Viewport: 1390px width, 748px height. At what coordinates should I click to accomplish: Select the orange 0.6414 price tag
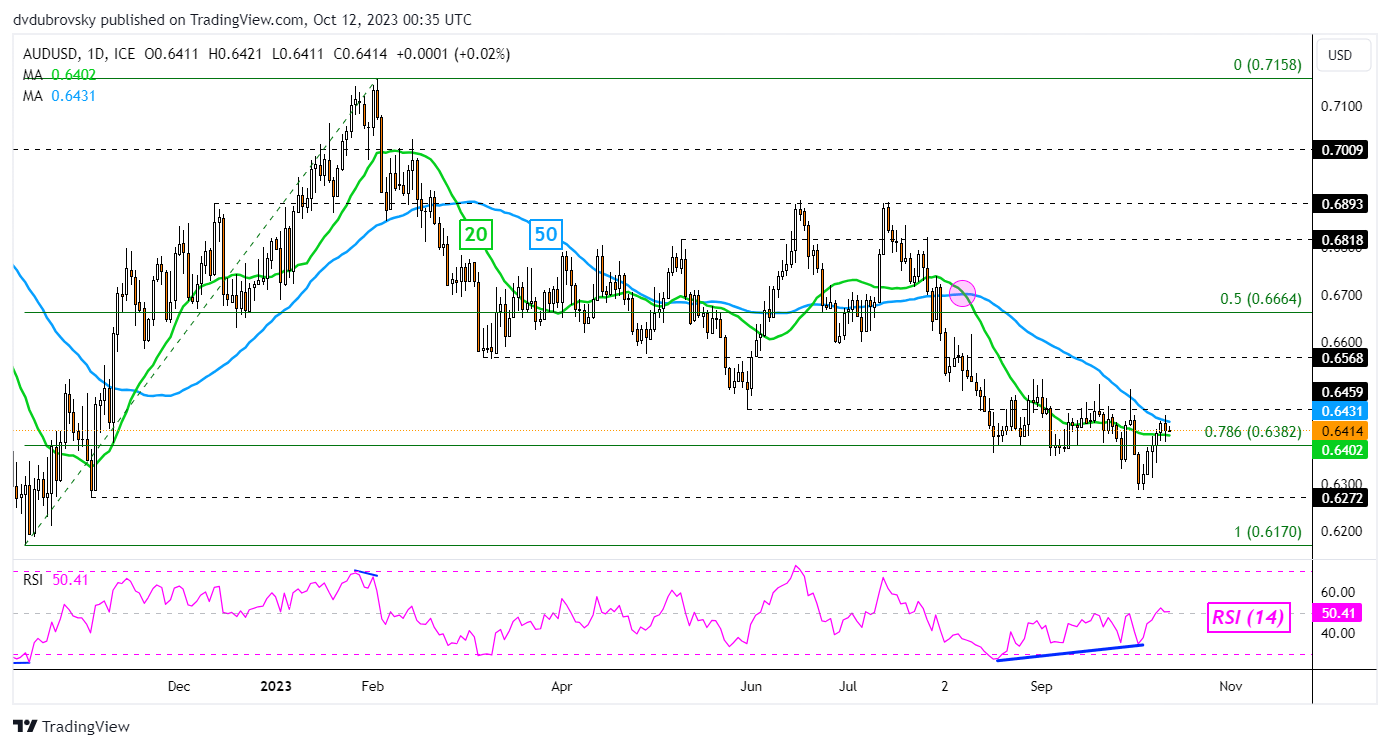(1338, 431)
